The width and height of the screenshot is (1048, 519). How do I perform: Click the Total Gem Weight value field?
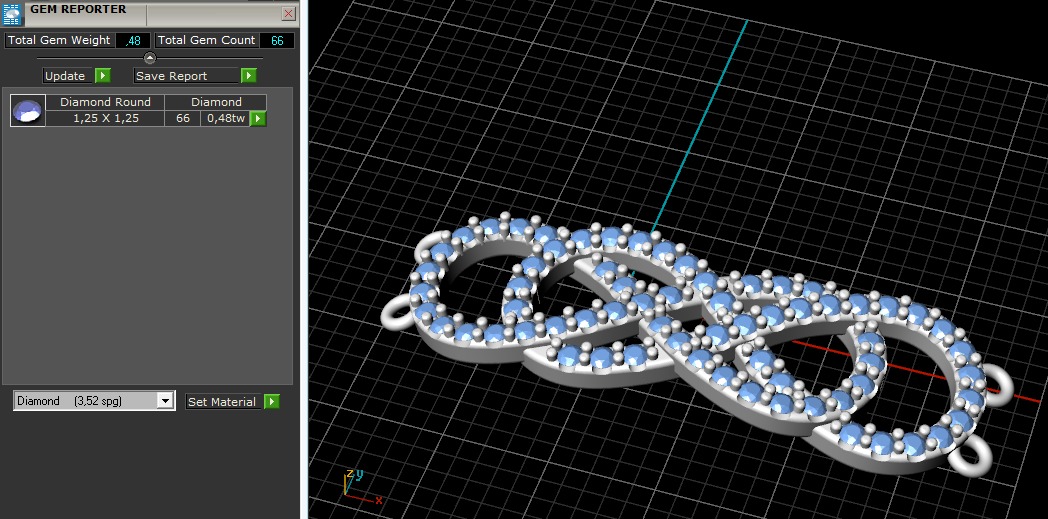coord(133,40)
